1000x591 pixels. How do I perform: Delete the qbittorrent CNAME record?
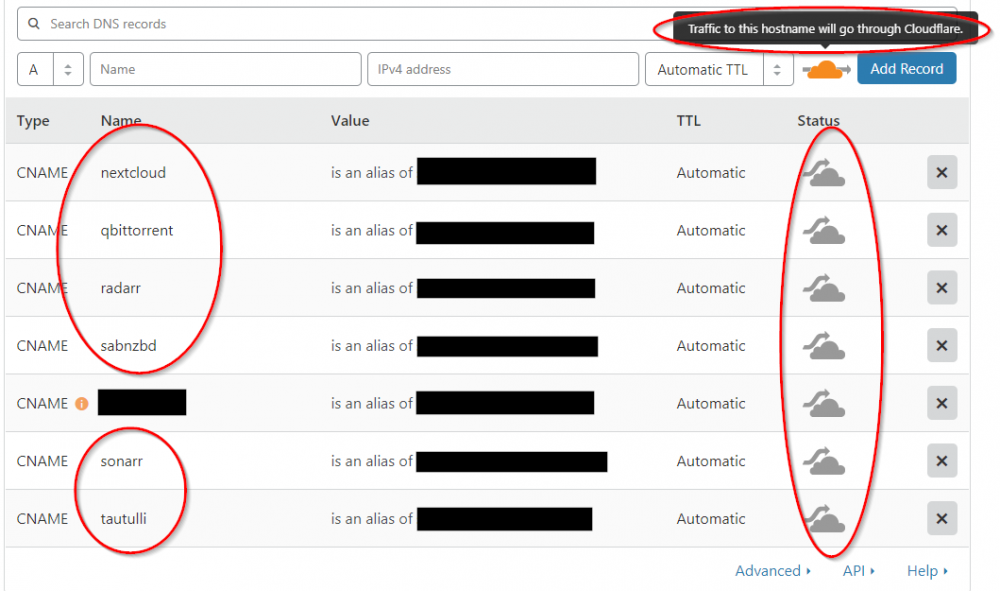942,230
